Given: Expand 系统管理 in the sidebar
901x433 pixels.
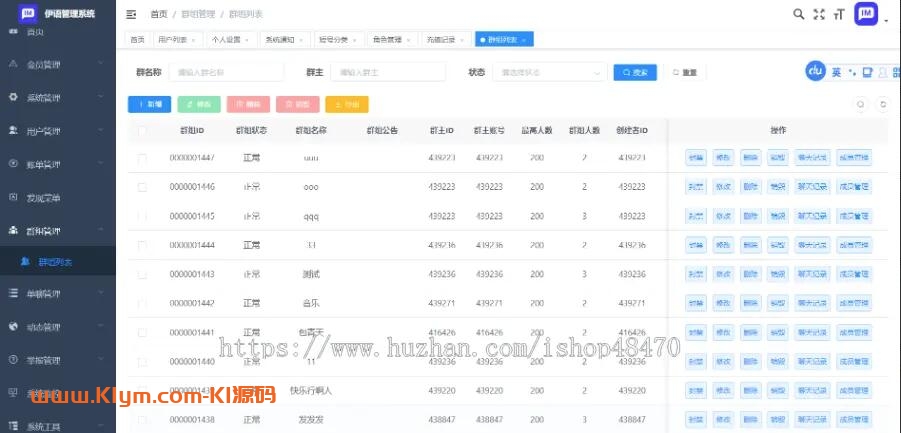Looking at the screenshot, I should coord(57,98).
